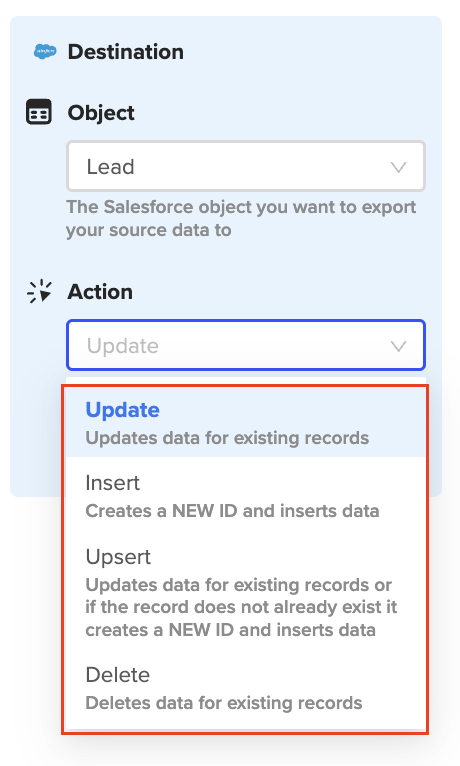Click 'Creates a NEW ID and inserts data'
This screenshot has height=766, width=460.
[x=232, y=511]
